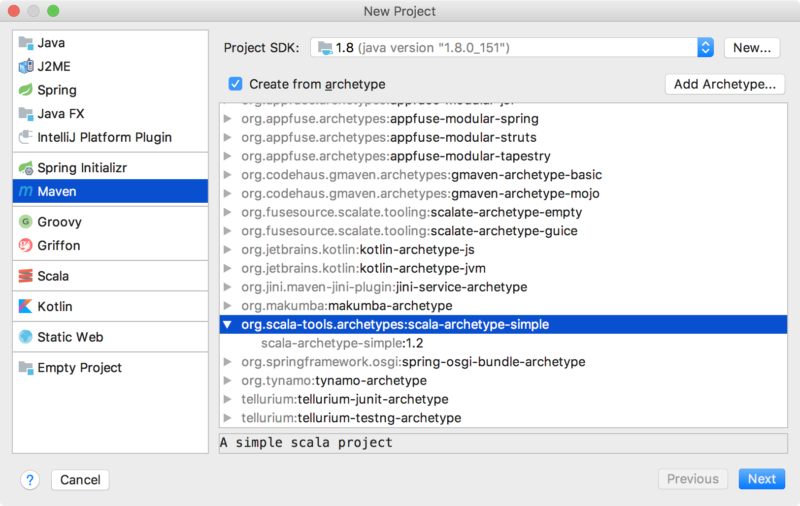
Task: Select the Griffon project icon
Action: coord(26,245)
